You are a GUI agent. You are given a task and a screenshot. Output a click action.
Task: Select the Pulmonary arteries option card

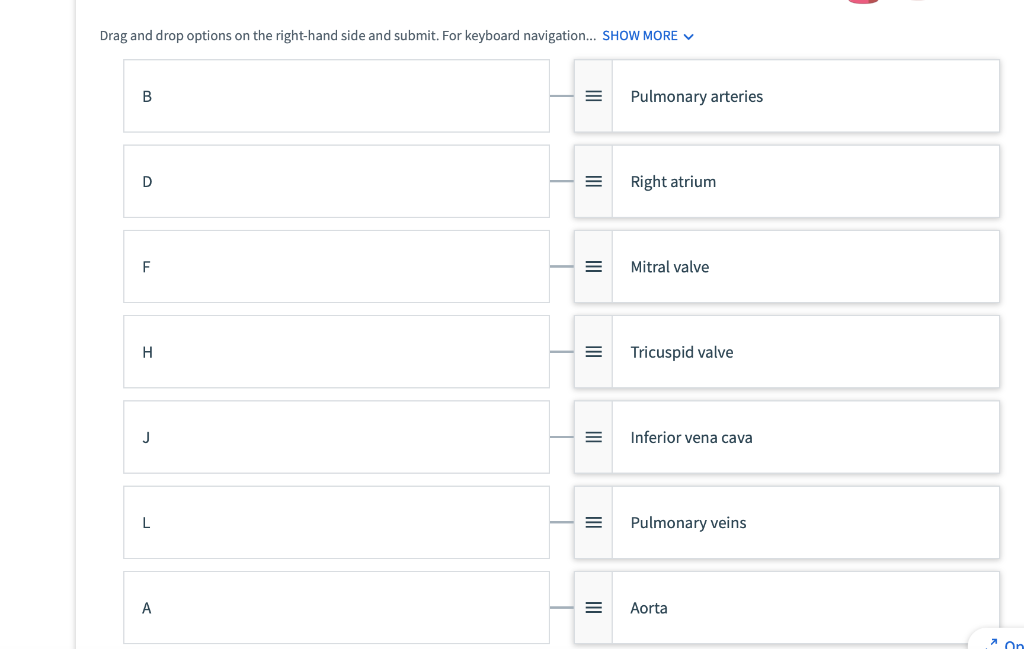[x=805, y=96]
